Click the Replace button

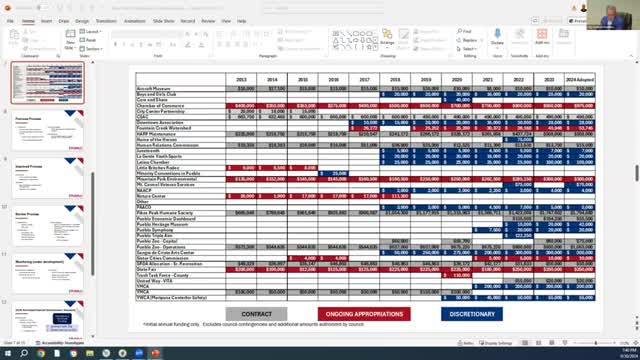[469, 40]
